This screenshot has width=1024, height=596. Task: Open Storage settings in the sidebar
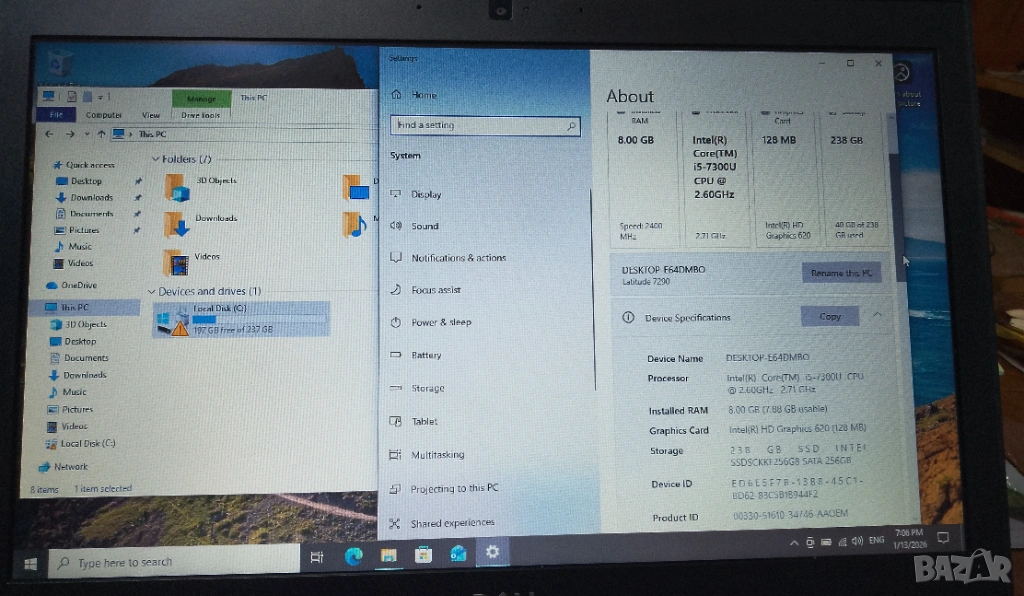pos(426,388)
